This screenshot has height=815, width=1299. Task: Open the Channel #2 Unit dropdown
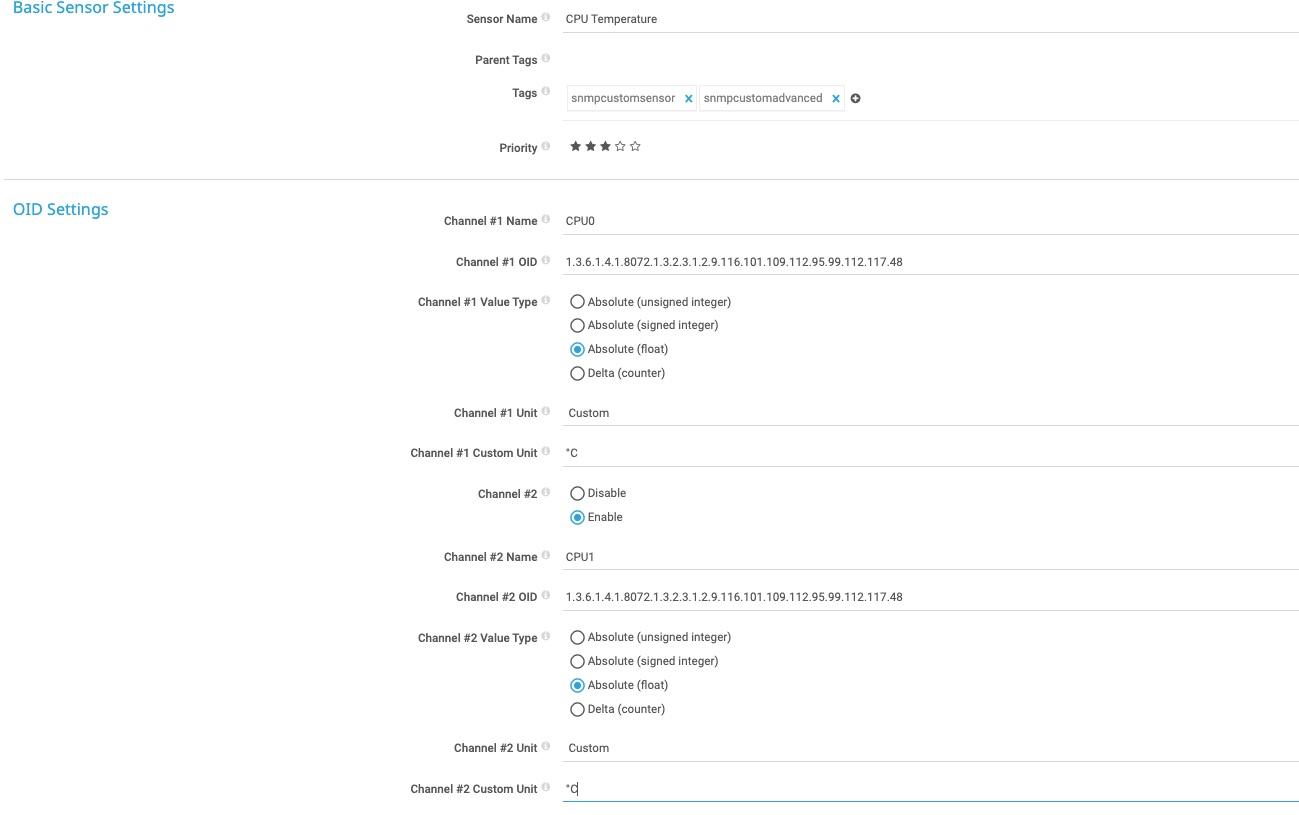click(x=930, y=748)
